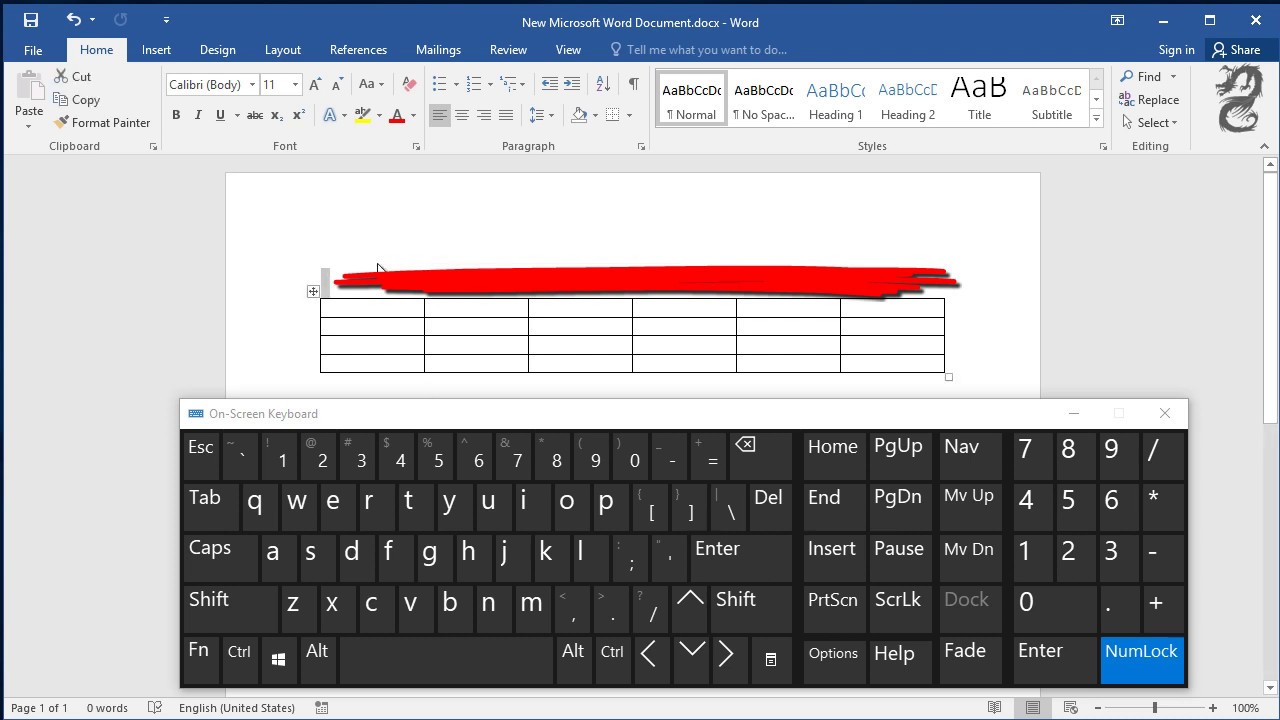Click the Bullets list icon

pyautogui.click(x=439, y=84)
